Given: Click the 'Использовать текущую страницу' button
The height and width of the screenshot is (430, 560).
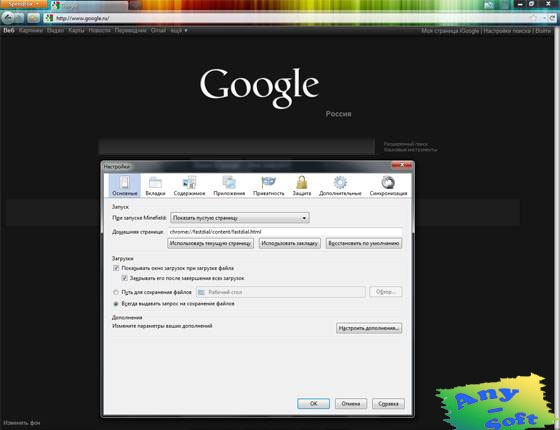Looking at the screenshot, I should [x=210, y=243].
